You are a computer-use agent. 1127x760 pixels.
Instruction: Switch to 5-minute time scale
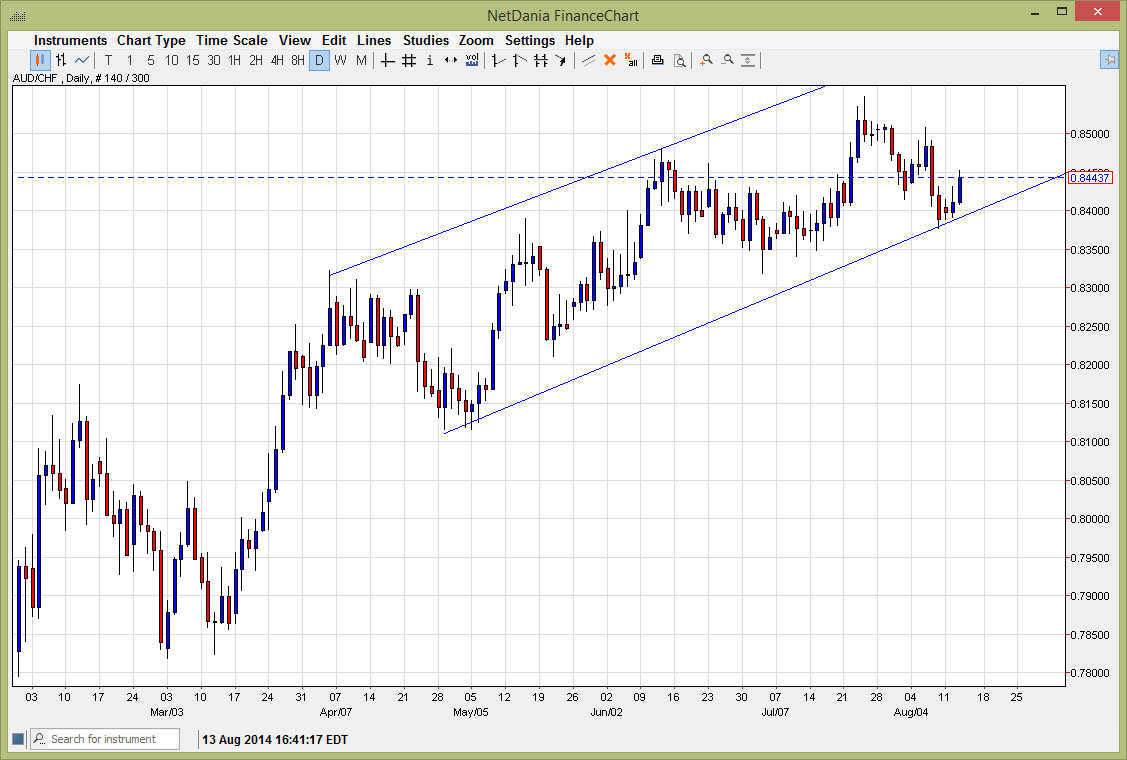pyautogui.click(x=150, y=60)
